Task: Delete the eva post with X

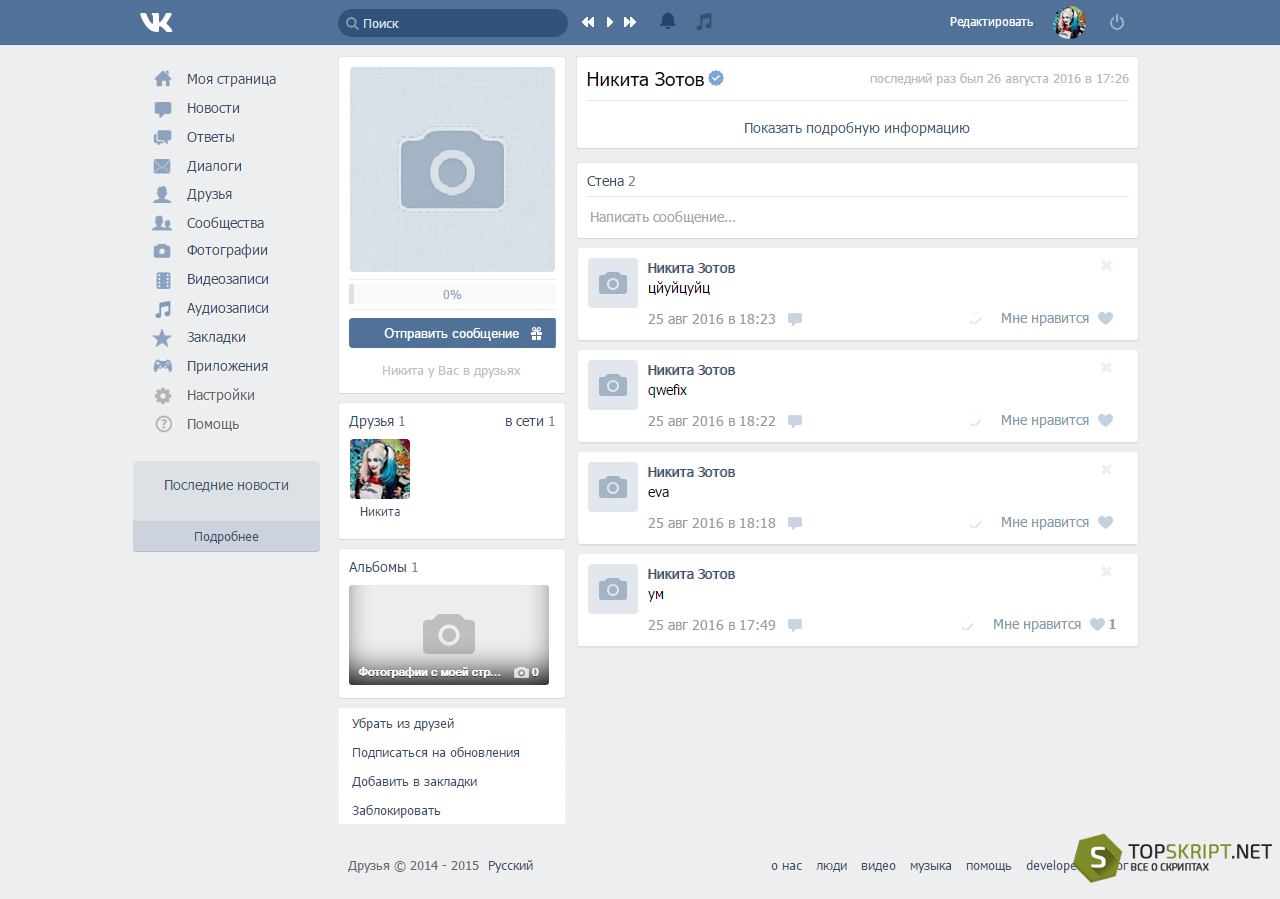Action: pos(1106,470)
